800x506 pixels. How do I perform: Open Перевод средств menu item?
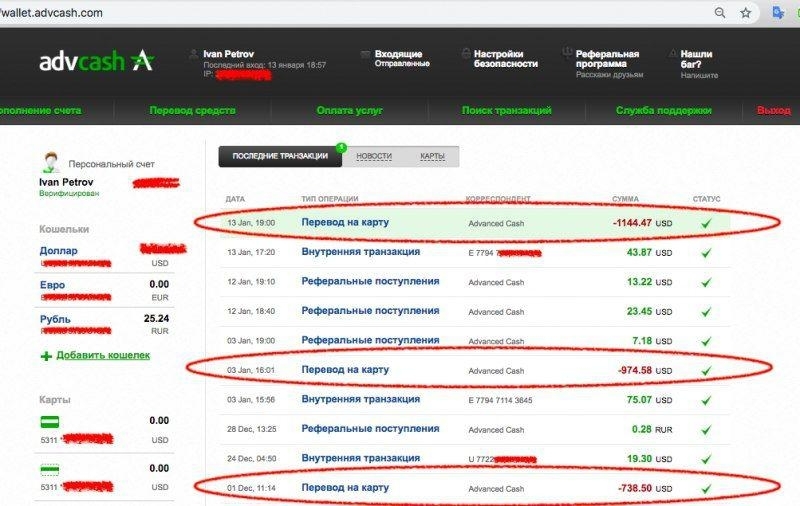(x=192, y=111)
